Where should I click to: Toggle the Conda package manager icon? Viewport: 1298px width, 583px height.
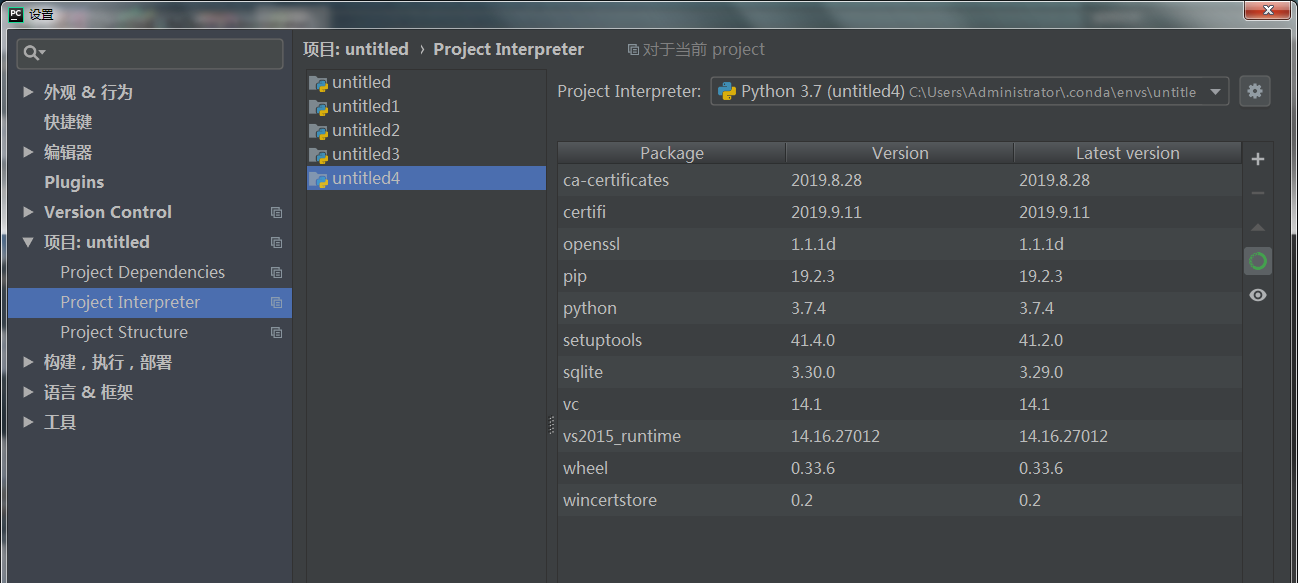tap(1257, 260)
